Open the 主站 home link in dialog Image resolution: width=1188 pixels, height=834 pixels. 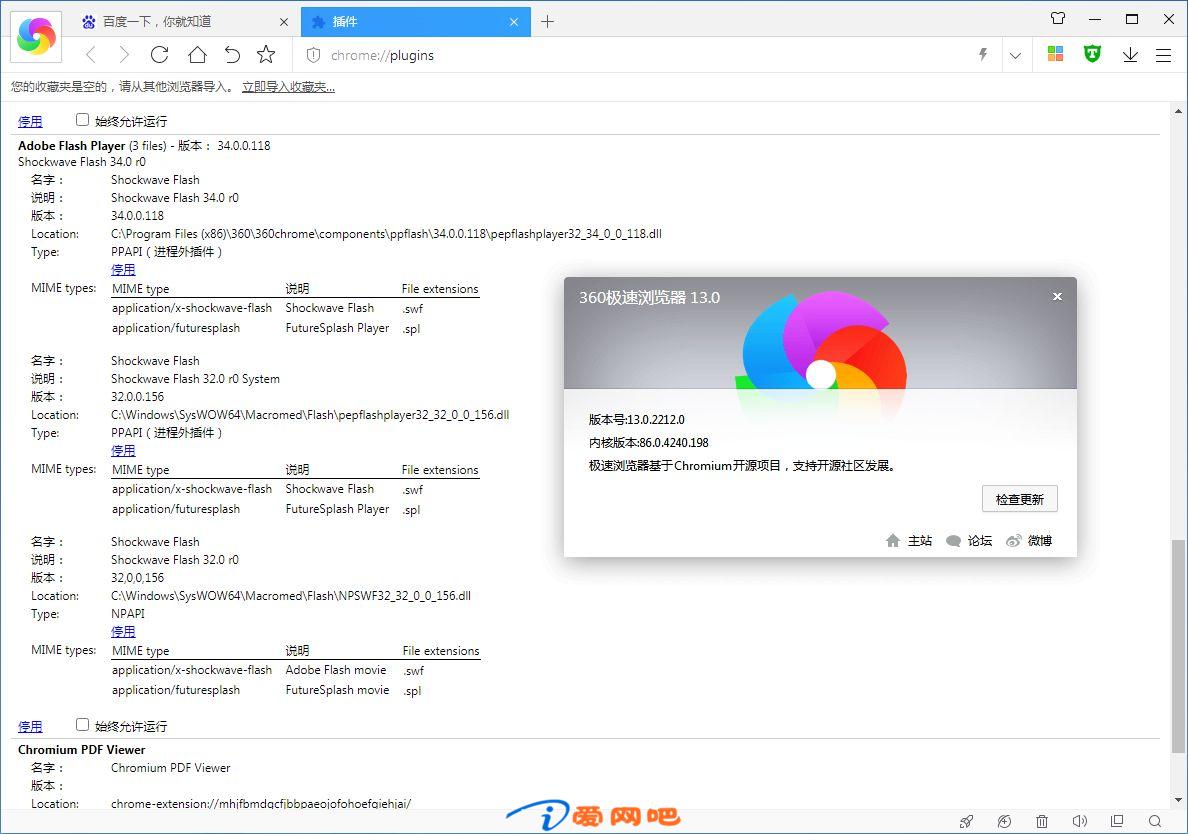[909, 541]
